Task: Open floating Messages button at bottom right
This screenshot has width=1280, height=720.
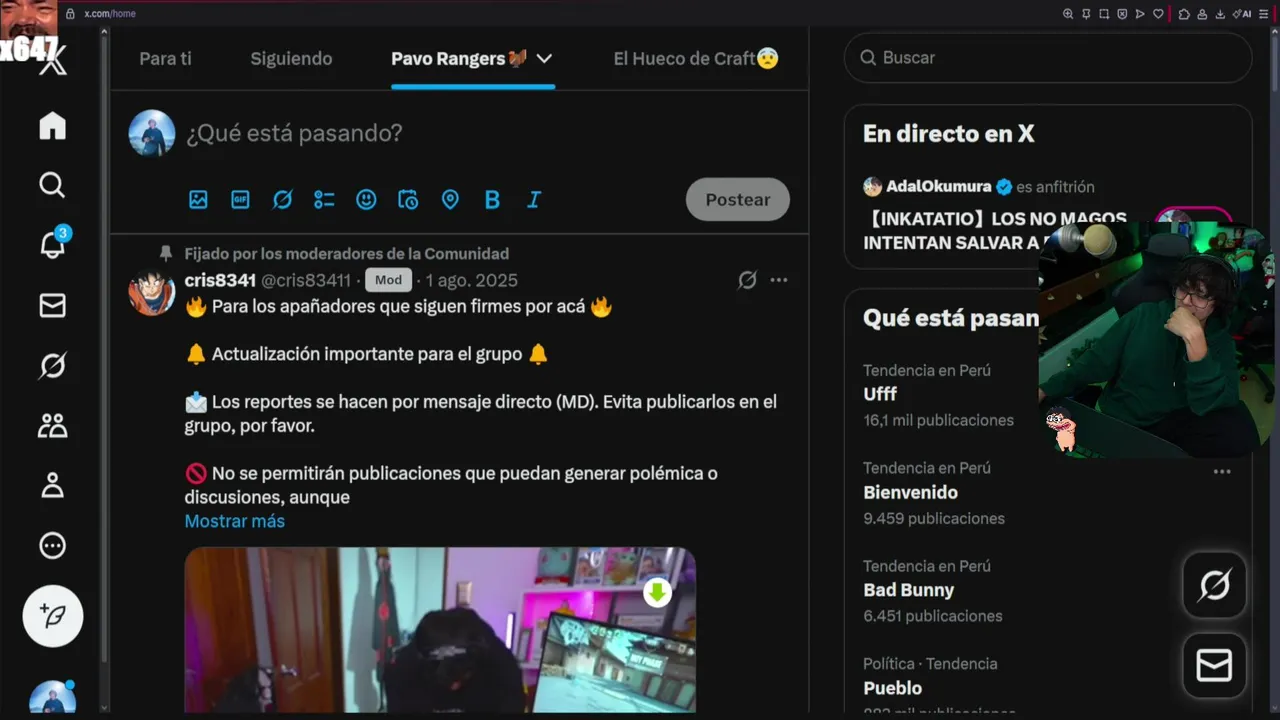Action: point(1215,665)
